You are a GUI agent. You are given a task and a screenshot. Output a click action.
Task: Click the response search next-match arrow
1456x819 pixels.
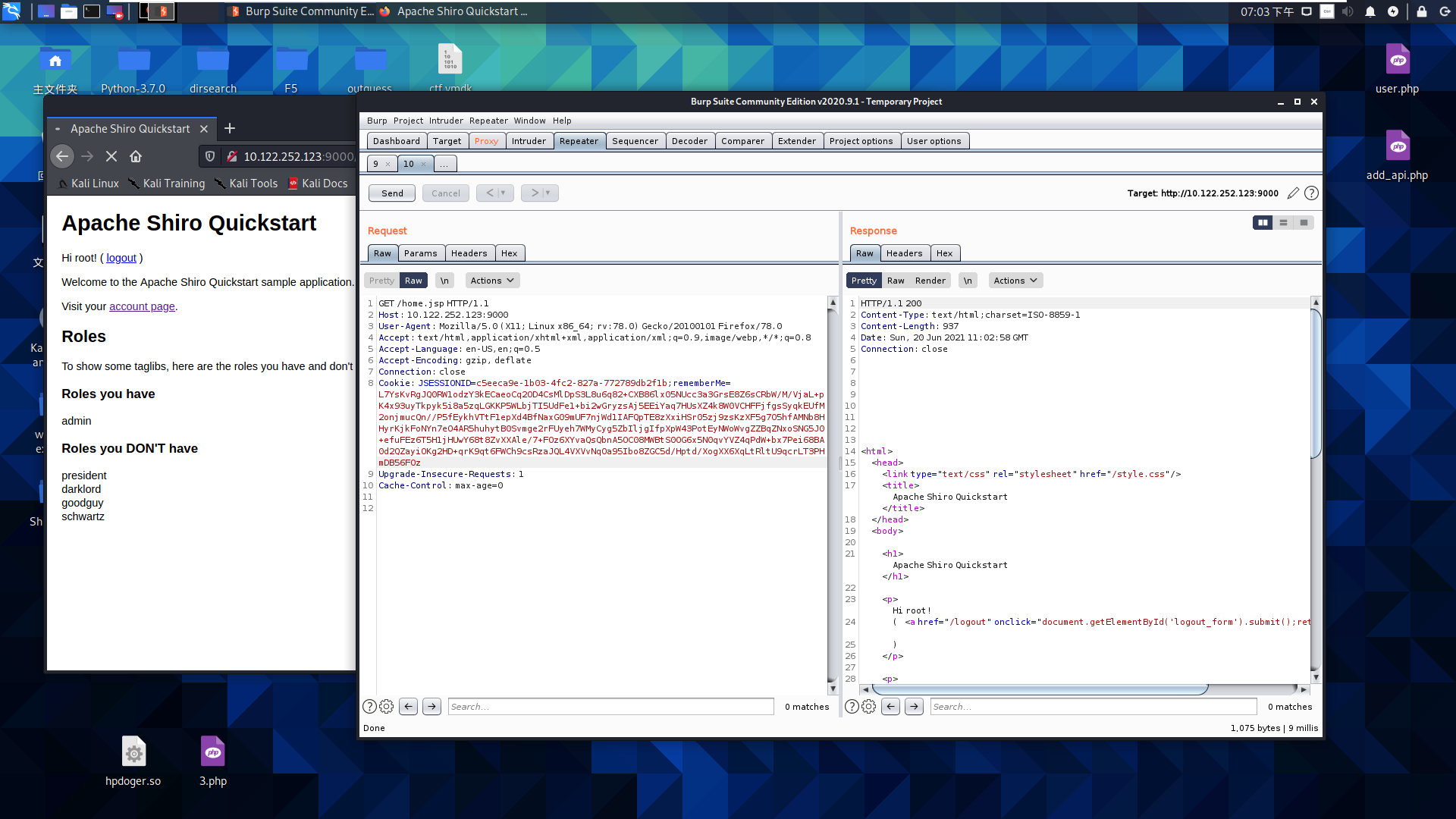pyautogui.click(x=914, y=707)
